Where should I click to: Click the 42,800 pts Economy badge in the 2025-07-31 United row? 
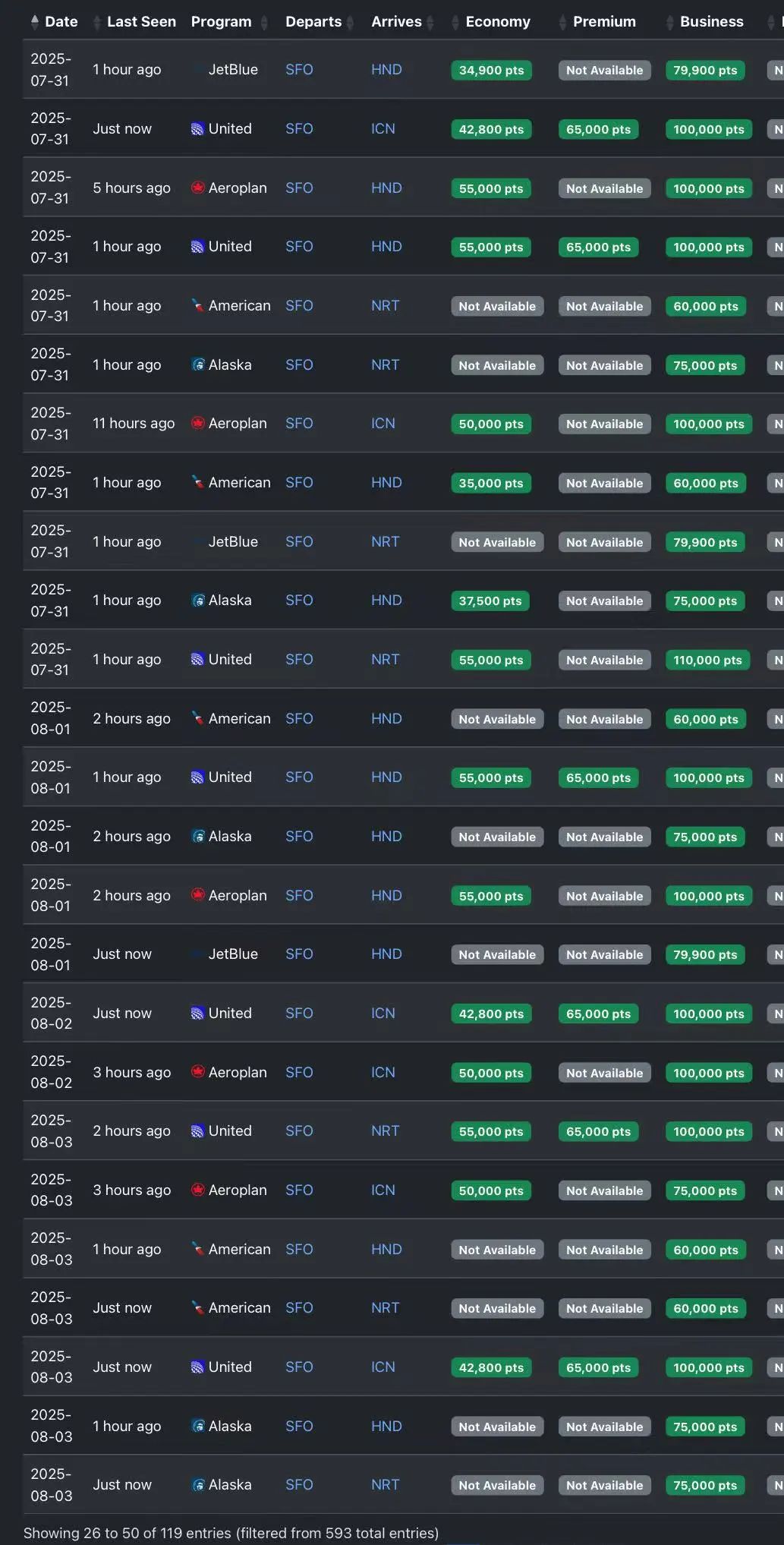pyautogui.click(x=491, y=130)
